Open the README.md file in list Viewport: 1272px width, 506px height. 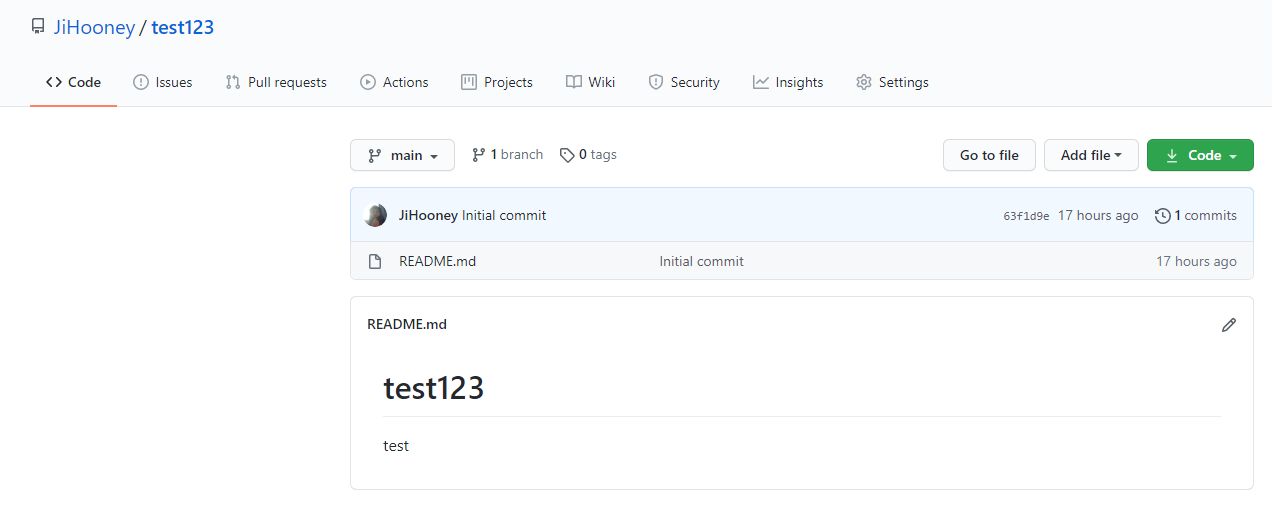437,261
